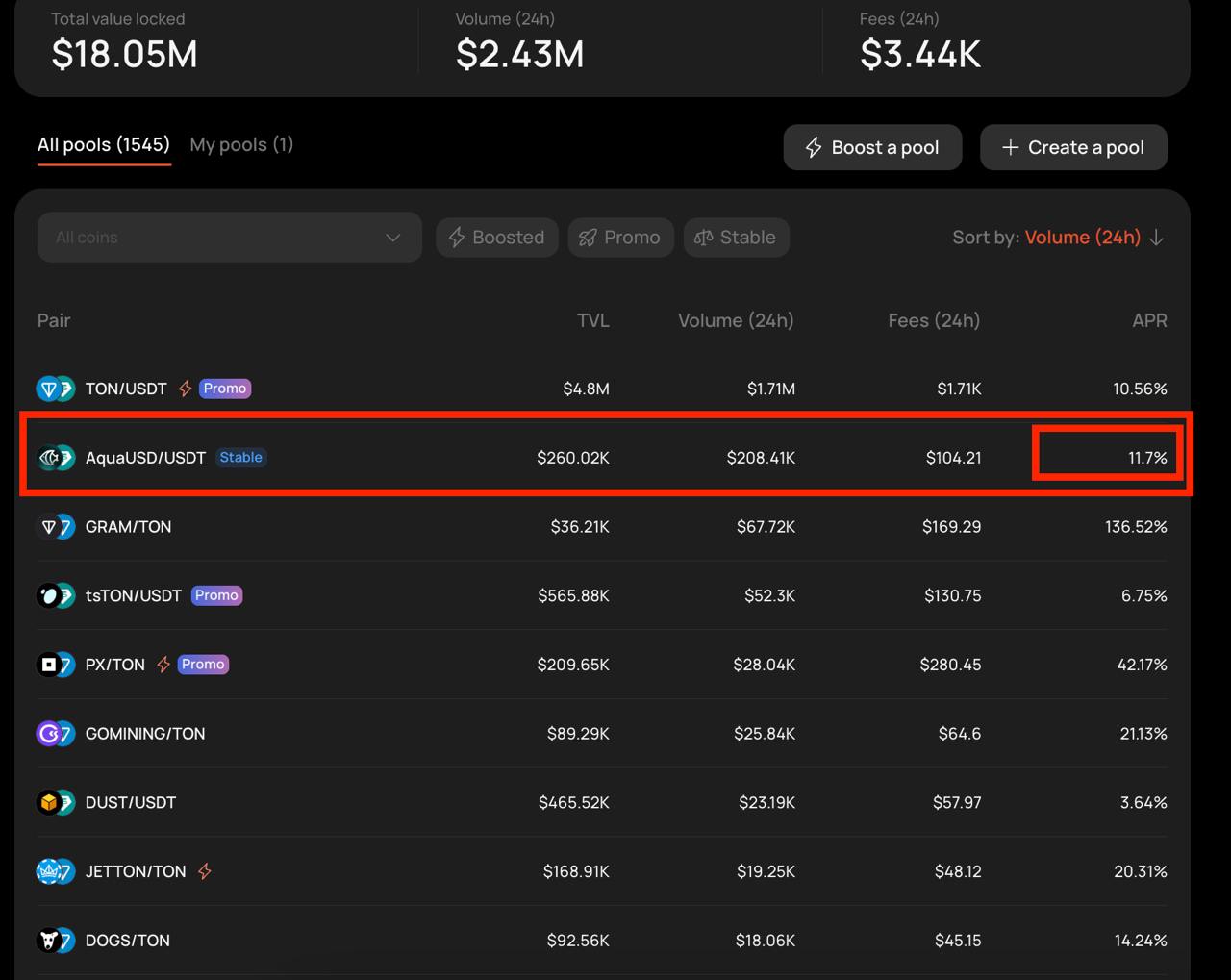Click the Volume (24h) column header
This screenshot has height=980, width=1231.
click(x=736, y=320)
